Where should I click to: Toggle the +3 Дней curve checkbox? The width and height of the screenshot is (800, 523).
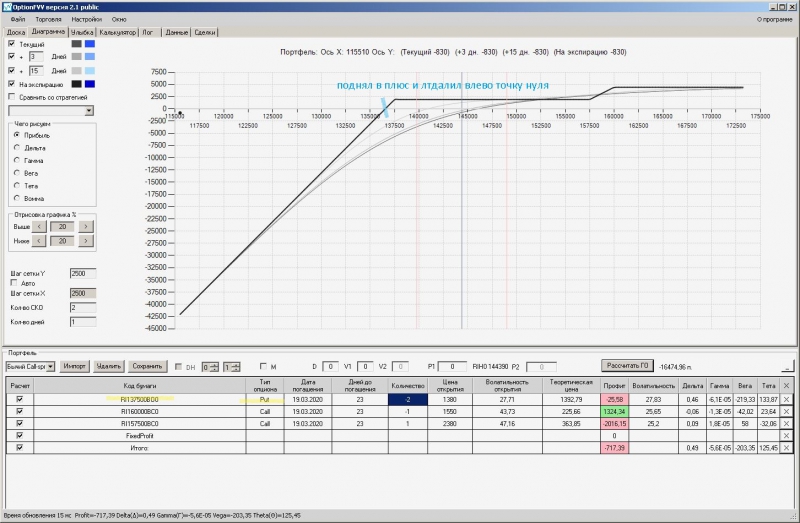pos(12,57)
